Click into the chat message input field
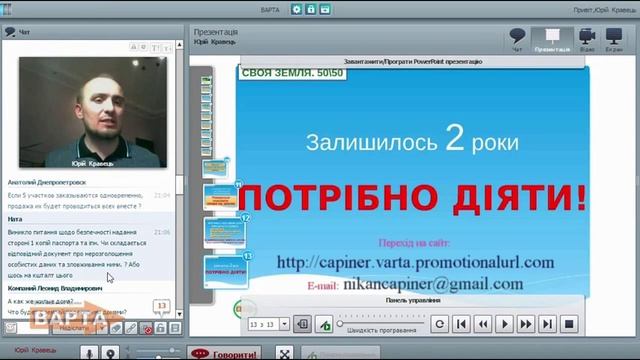 [33, 328]
